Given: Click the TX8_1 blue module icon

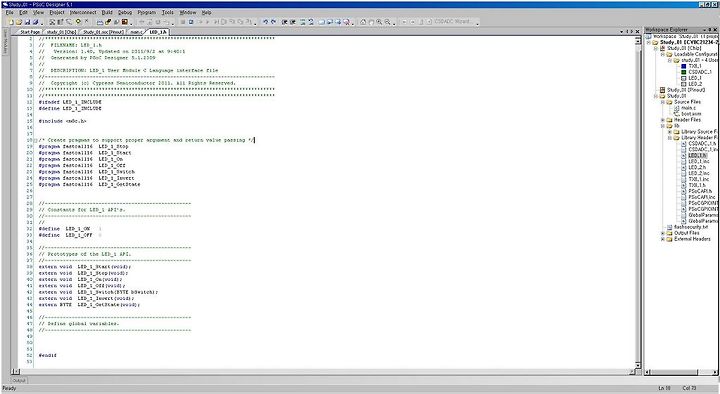Looking at the screenshot, I should click(683, 66).
